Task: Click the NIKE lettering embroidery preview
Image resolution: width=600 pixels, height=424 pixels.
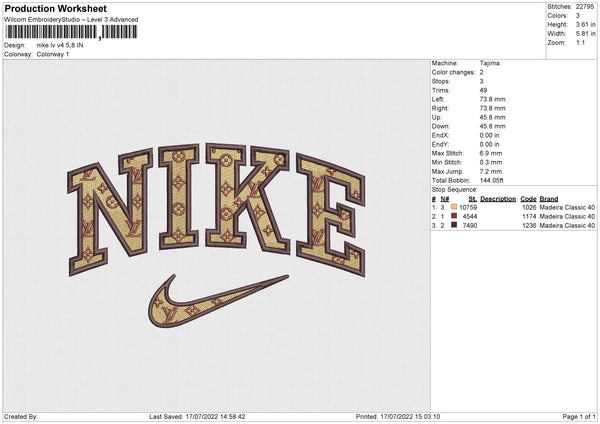Action: 217,209
